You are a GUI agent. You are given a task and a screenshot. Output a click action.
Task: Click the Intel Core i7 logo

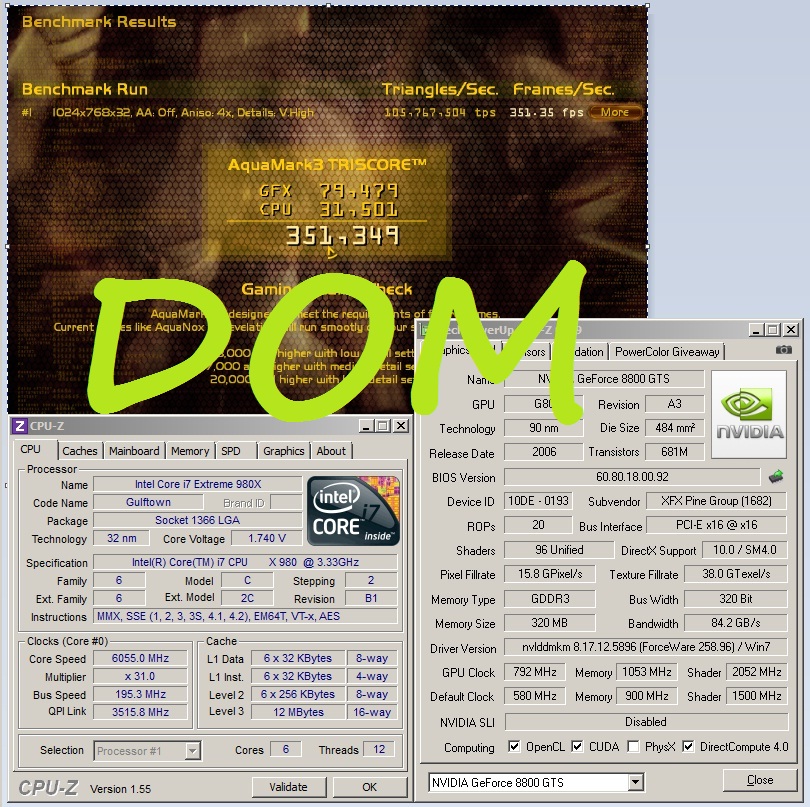pyautogui.click(x=353, y=511)
